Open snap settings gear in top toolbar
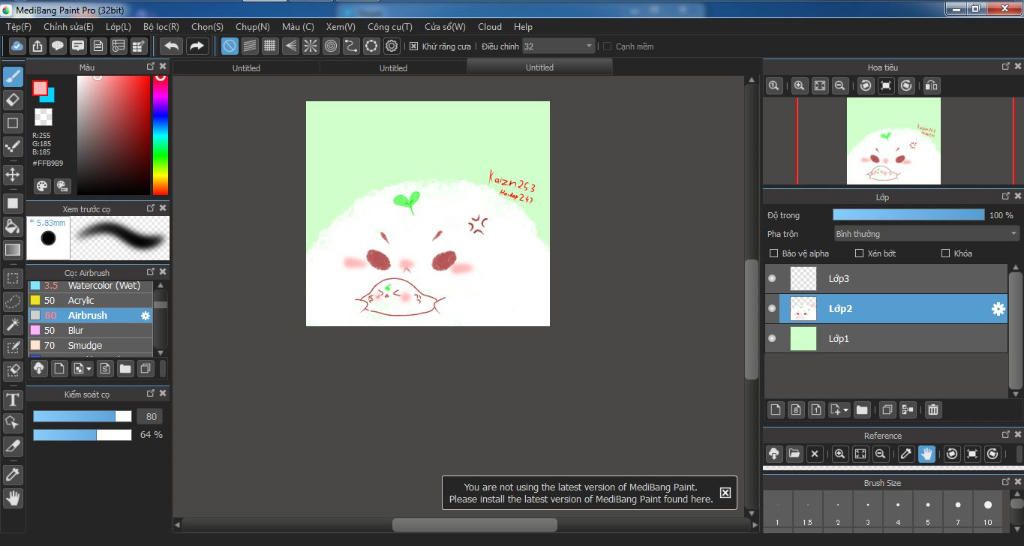This screenshot has height=546, width=1024. 392,46
